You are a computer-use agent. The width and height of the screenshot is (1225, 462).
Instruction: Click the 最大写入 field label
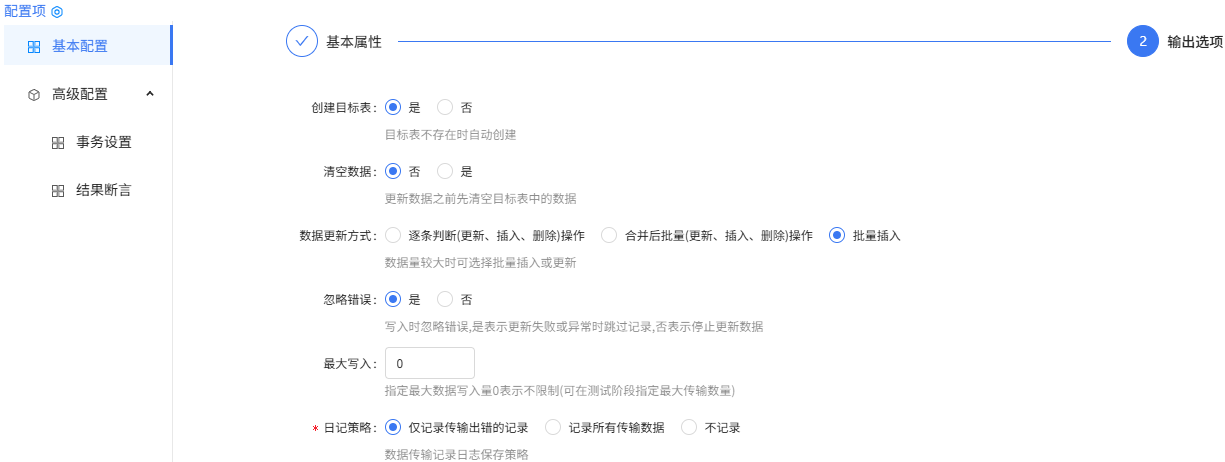click(350, 363)
